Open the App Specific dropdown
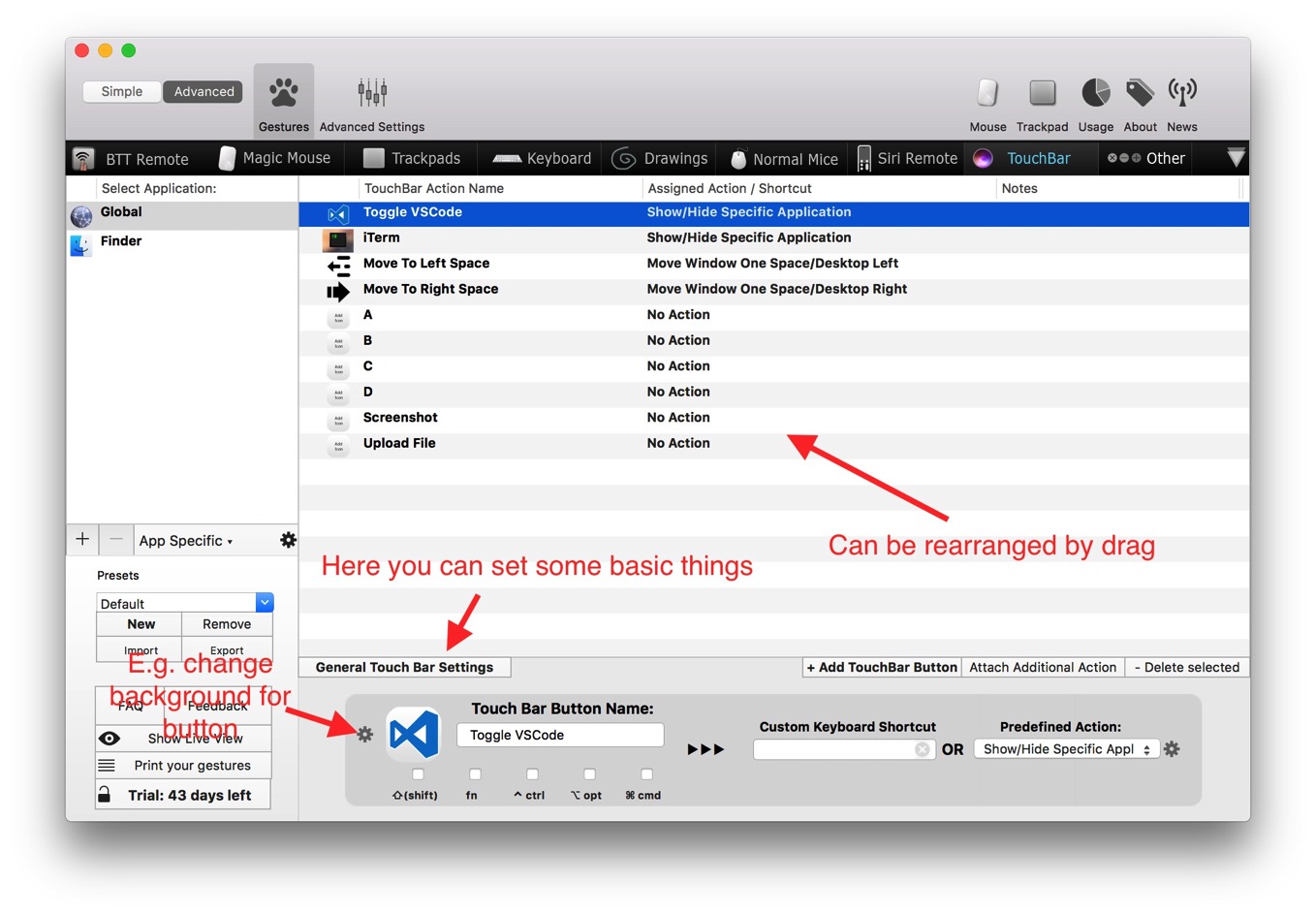Image resolution: width=1316 pixels, height=915 pixels. click(186, 541)
